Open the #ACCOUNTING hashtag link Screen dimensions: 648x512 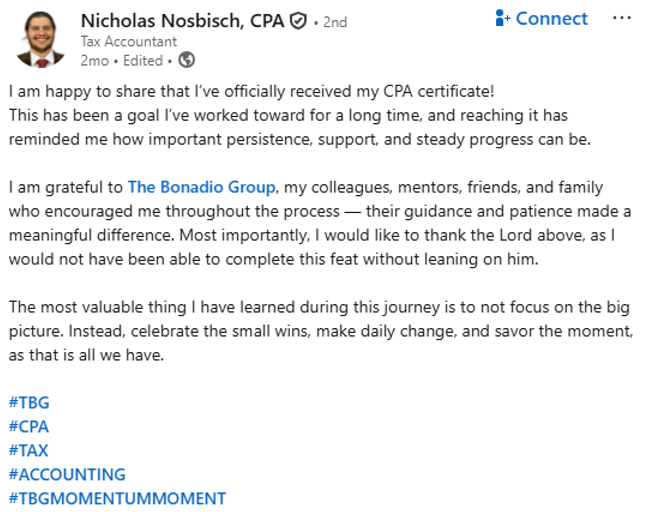tap(67, 474)
